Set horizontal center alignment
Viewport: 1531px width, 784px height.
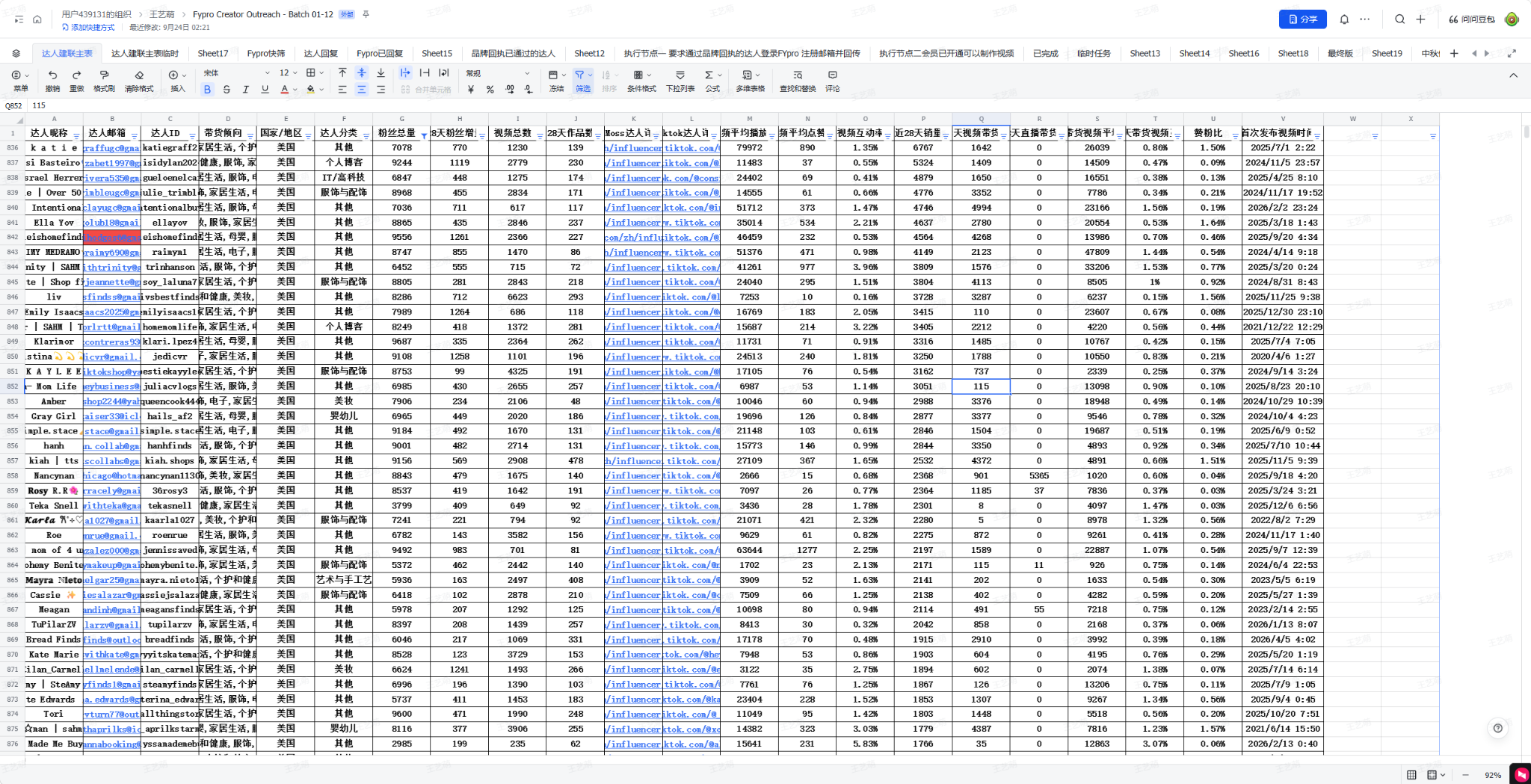(x=361, y=90)
